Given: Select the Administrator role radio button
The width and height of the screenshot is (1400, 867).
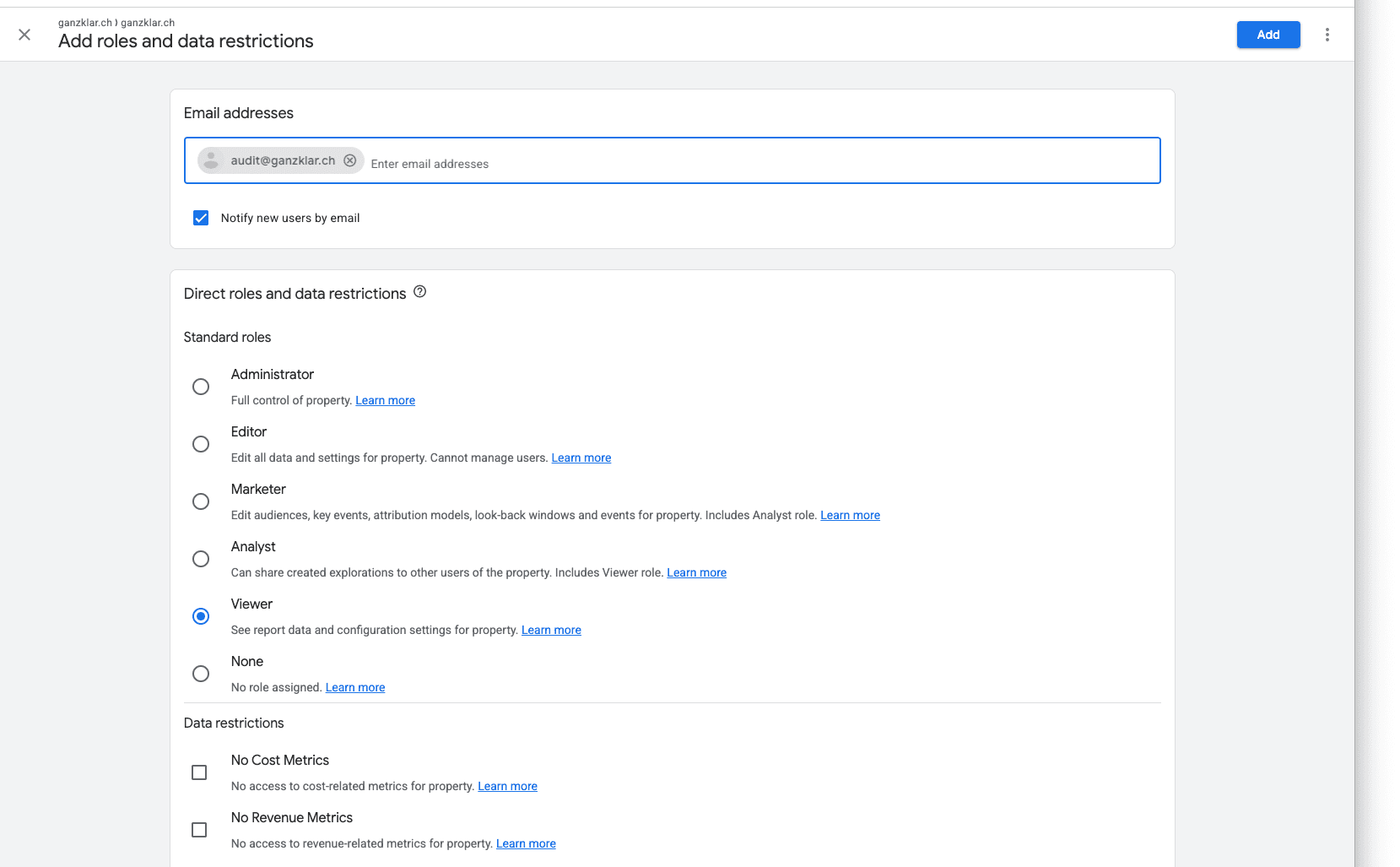Looking at the screenshot, I should (201, 387).
